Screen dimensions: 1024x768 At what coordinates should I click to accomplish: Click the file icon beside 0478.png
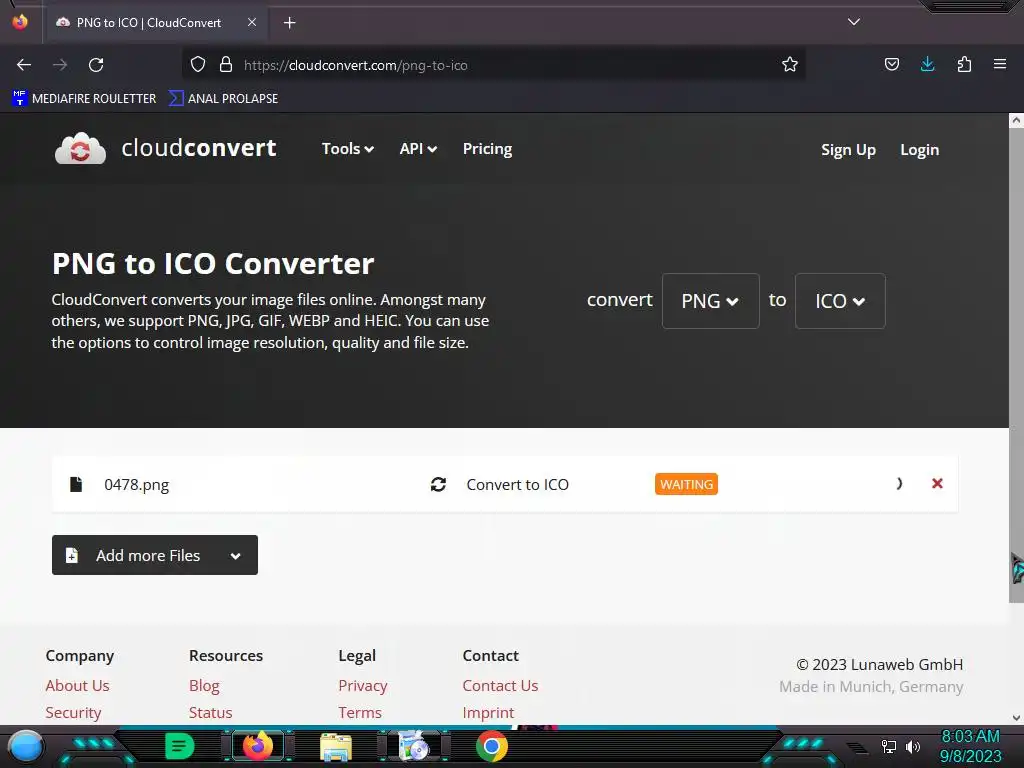pos(76,484)
